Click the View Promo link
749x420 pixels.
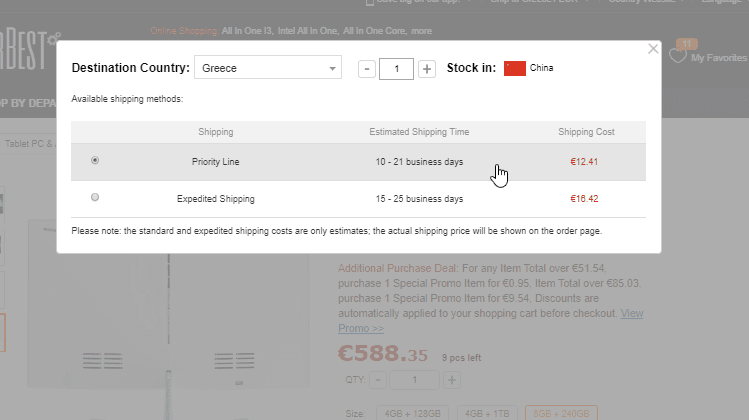click(361, 328)
